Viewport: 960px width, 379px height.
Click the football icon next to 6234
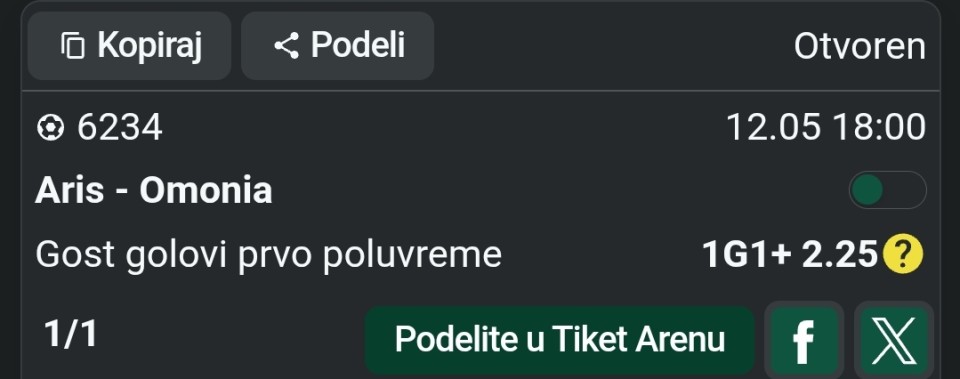pos(50,128)
